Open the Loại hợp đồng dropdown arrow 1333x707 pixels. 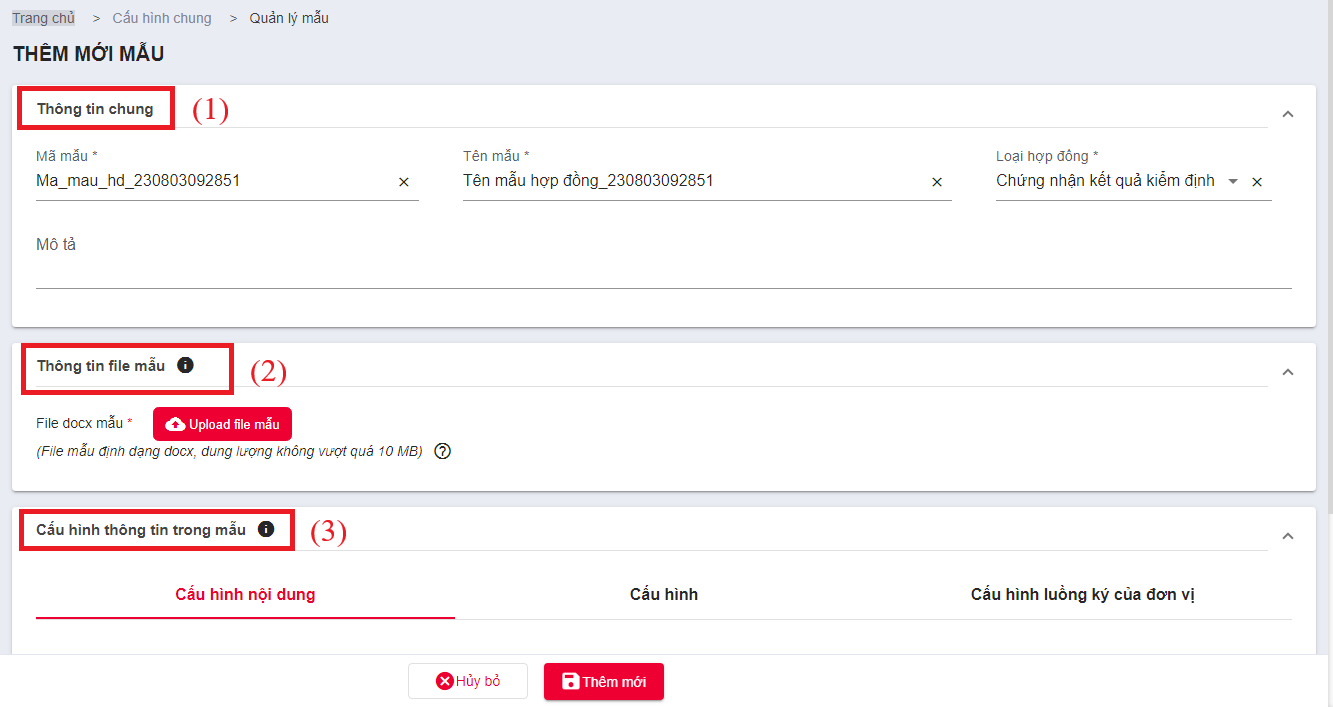click(1233, 182)
